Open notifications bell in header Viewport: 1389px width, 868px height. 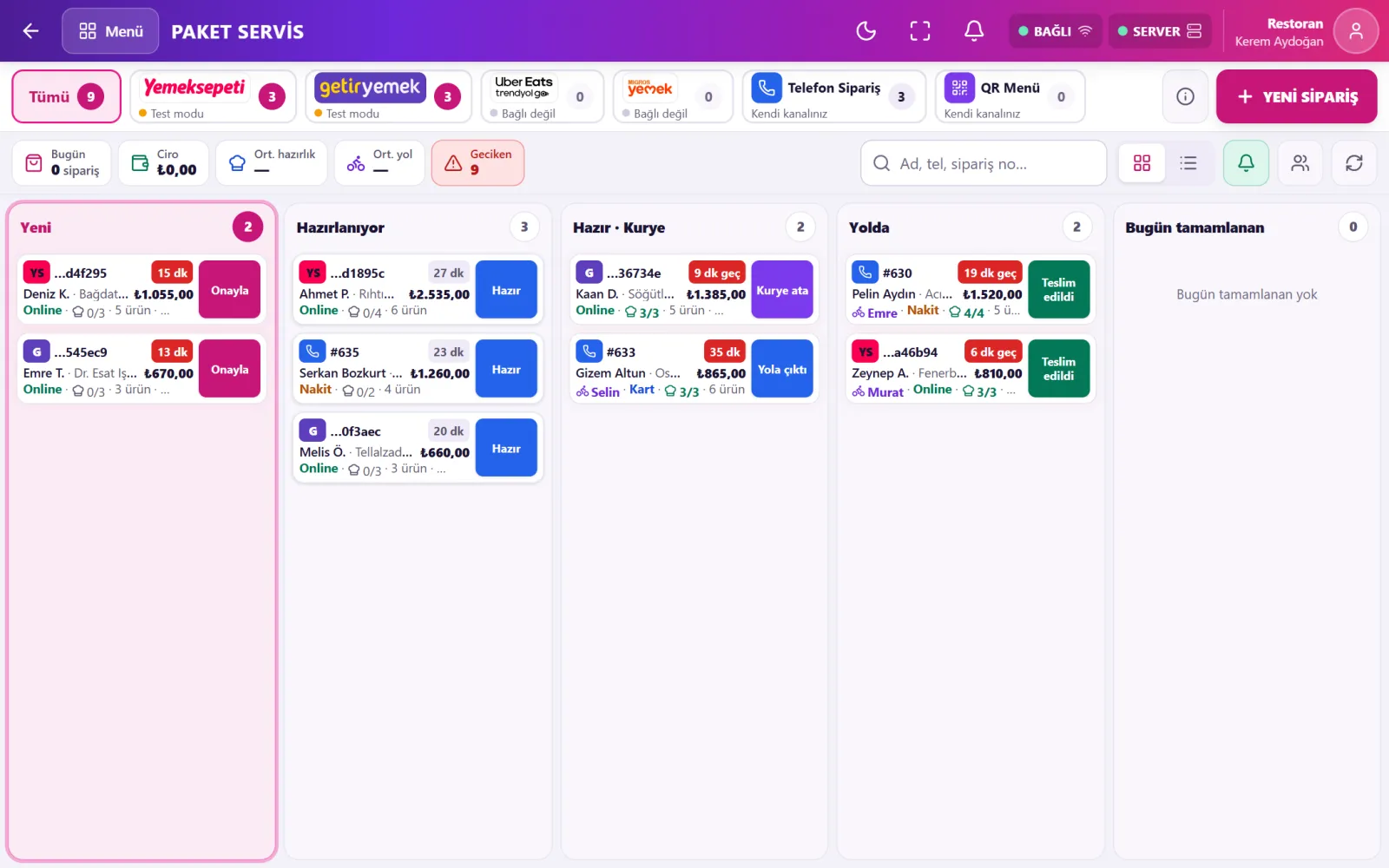974,31
